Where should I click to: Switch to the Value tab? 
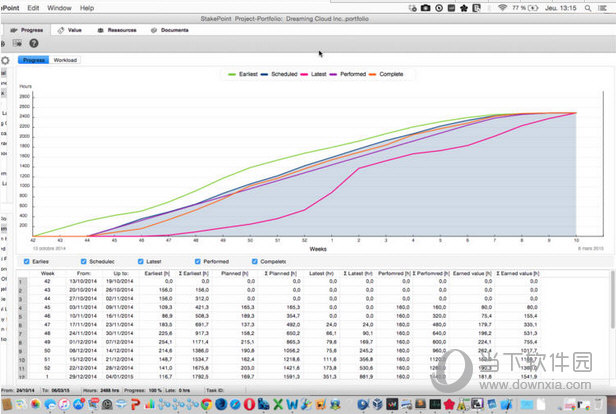tap(70, 30)
